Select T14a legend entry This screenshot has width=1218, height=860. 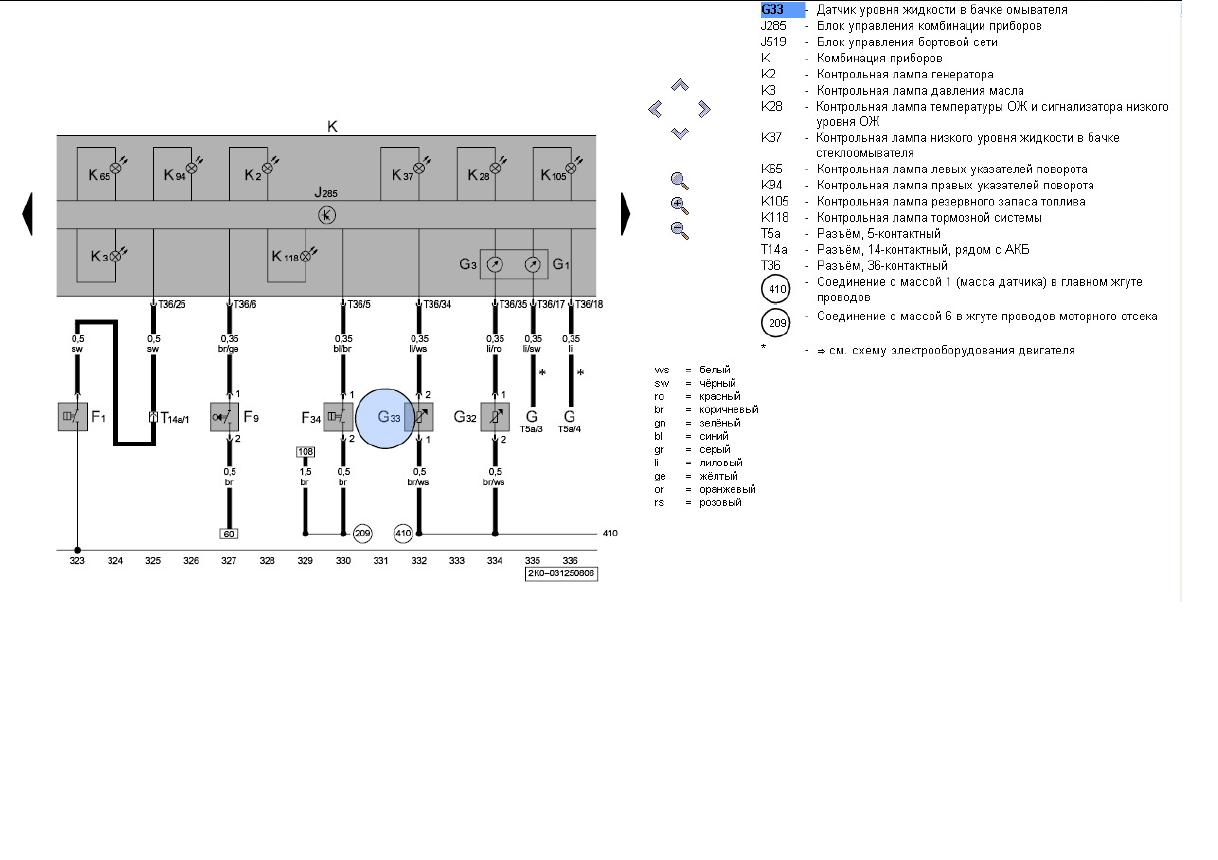[895, 249]
